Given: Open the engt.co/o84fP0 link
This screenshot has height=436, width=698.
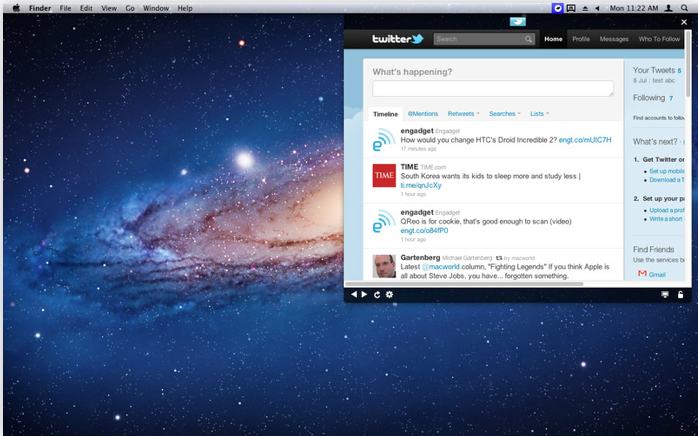Looking at the screenshot, I should point(424,231).
